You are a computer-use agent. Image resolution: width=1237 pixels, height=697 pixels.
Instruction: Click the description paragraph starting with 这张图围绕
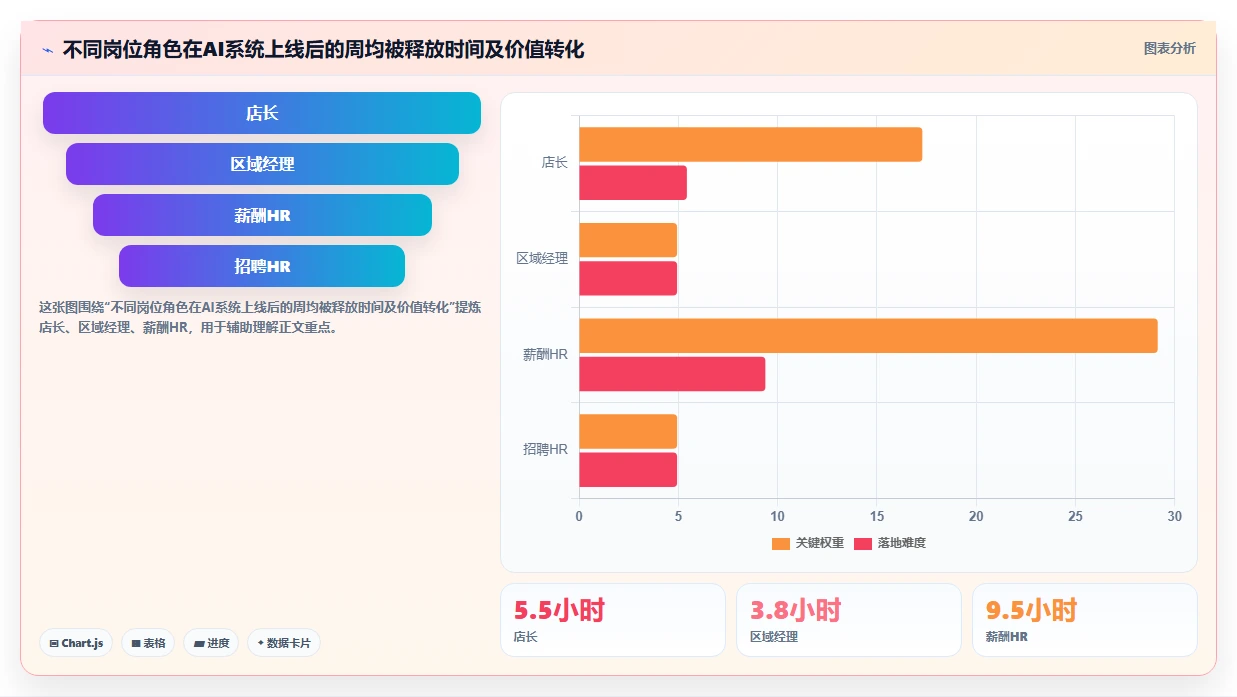click(260, 317)
